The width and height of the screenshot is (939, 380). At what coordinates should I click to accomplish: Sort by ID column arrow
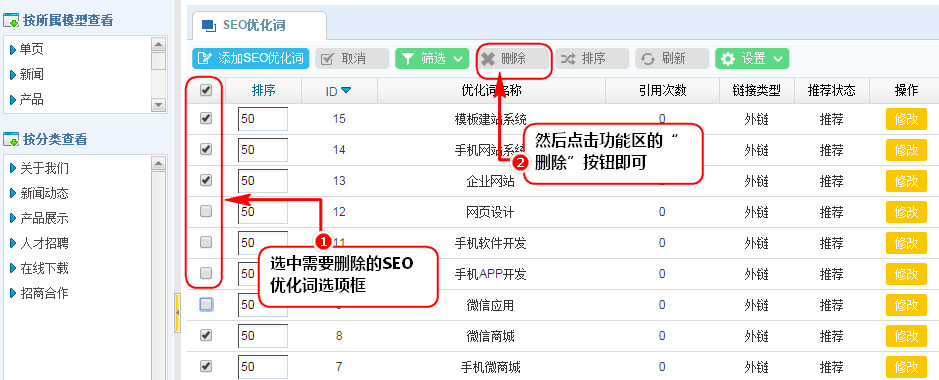click(346, 91)
